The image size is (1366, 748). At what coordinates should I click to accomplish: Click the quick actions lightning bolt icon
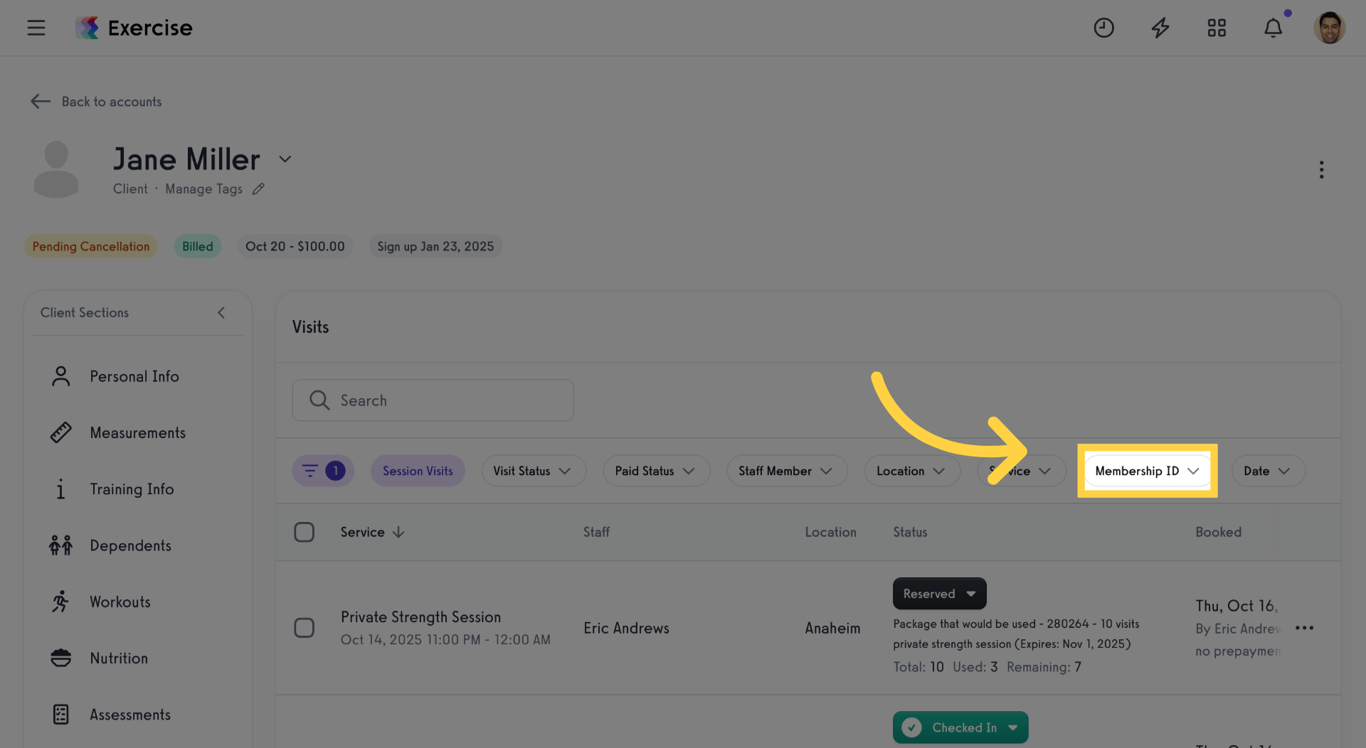click(x=1160, y=27)
